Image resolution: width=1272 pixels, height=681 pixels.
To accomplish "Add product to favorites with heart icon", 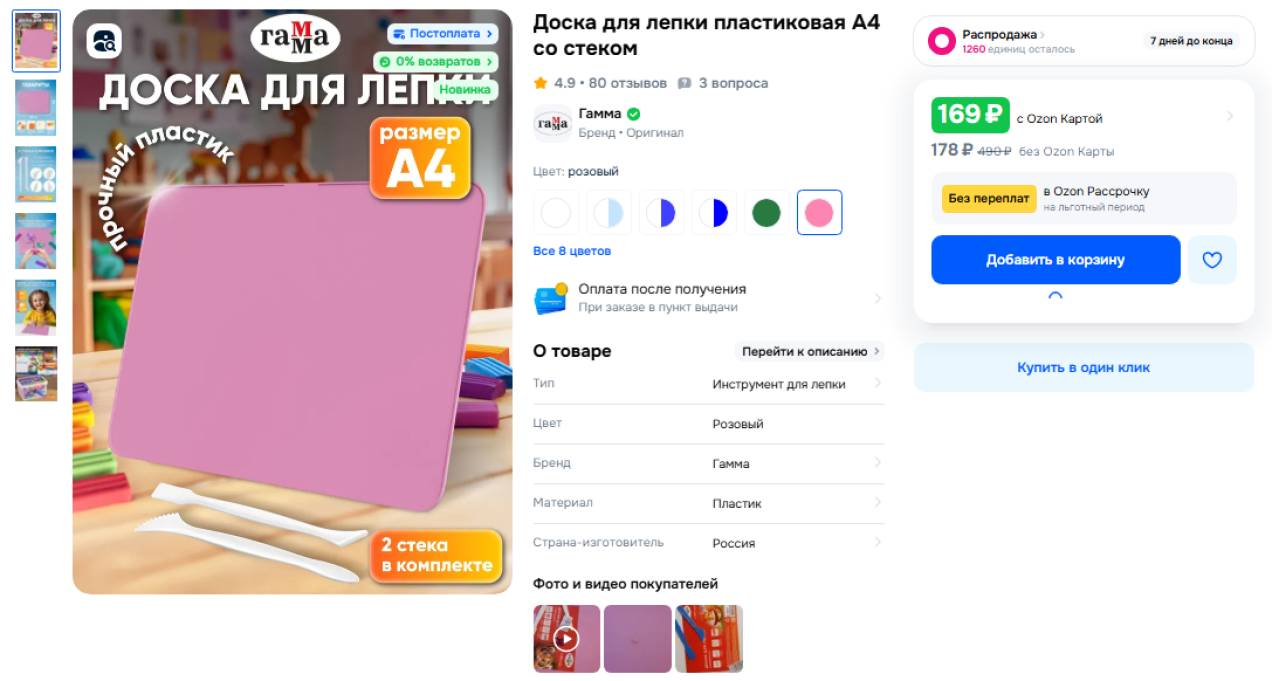I will (1212, 260).
